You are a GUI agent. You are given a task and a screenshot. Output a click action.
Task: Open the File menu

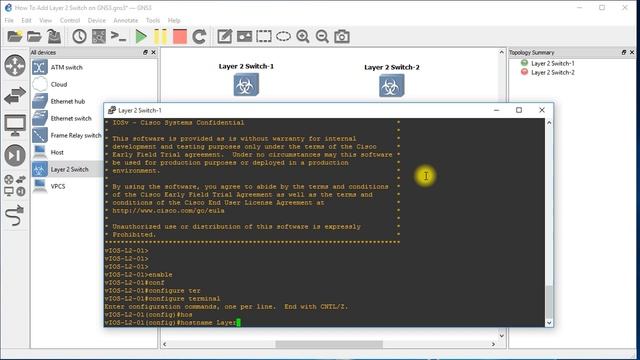click(x=9, y=20)
